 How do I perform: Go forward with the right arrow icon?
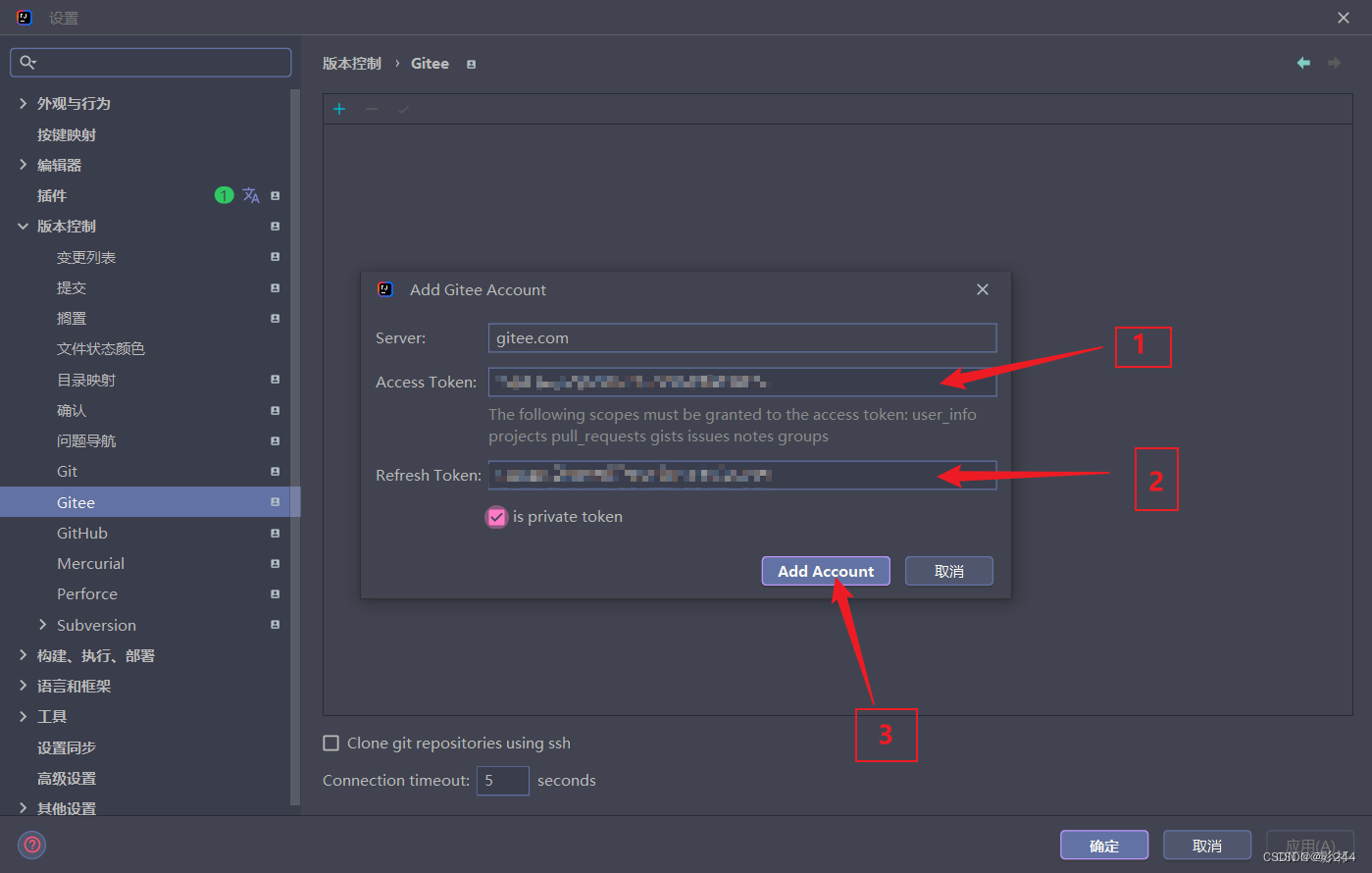click(x=1335, y=63)
